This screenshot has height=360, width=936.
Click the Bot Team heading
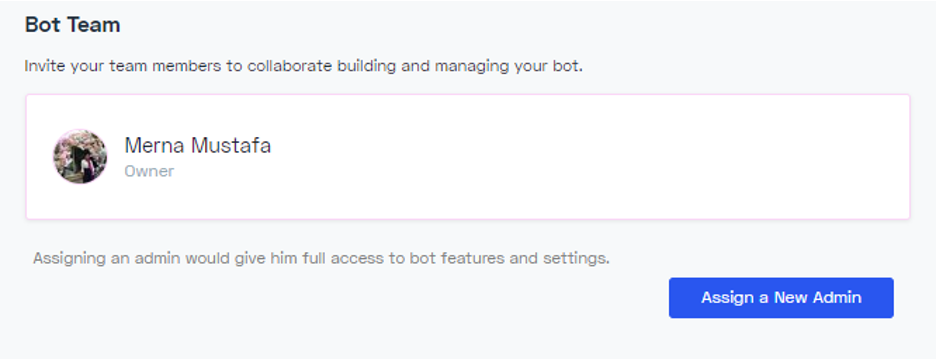pyautogui.click(x=72, y=25)
